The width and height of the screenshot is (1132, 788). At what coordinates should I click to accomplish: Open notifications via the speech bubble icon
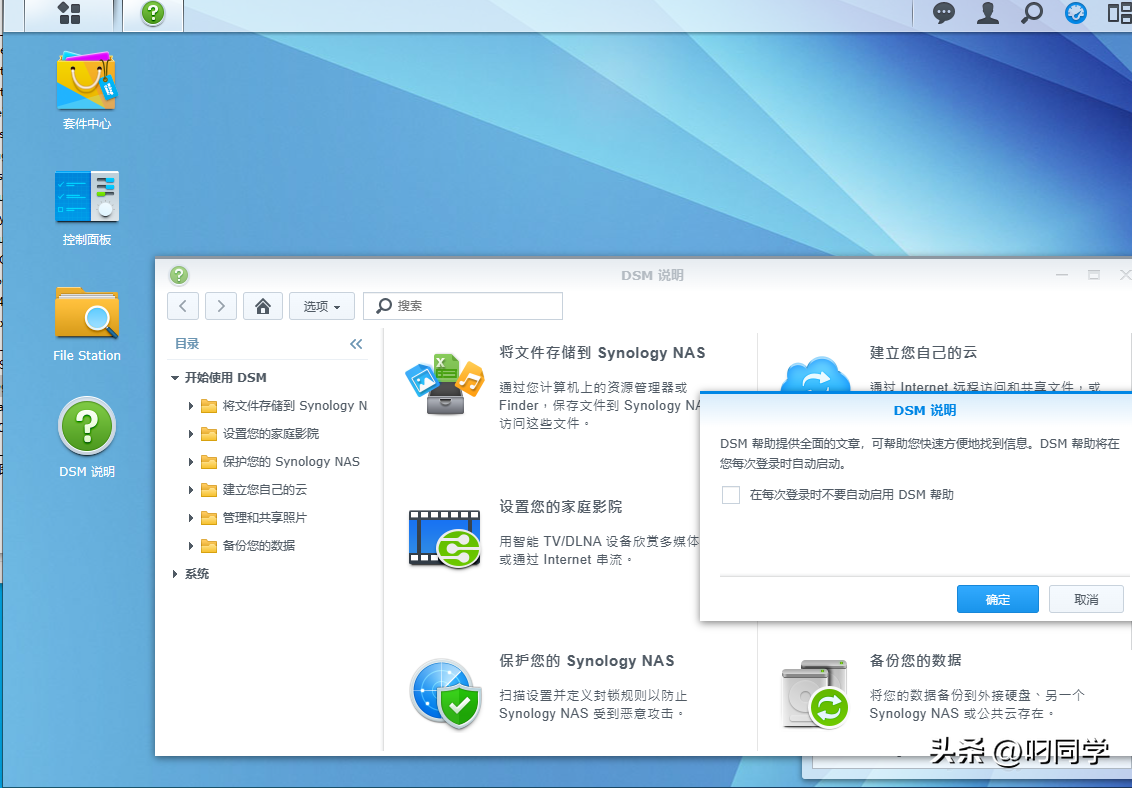[941, 14]
